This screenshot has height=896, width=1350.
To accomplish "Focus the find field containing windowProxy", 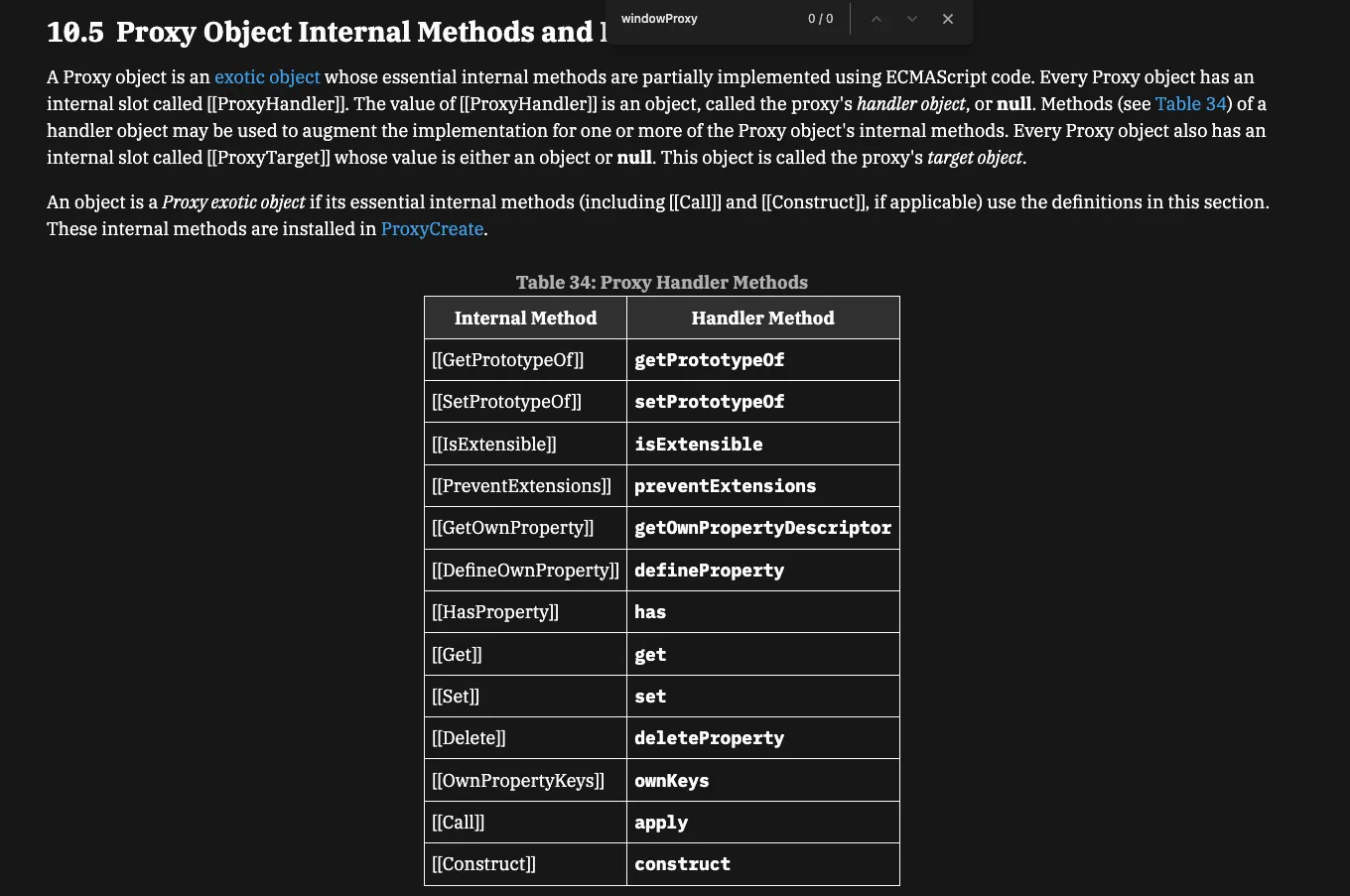I will [x=705, y=19].
